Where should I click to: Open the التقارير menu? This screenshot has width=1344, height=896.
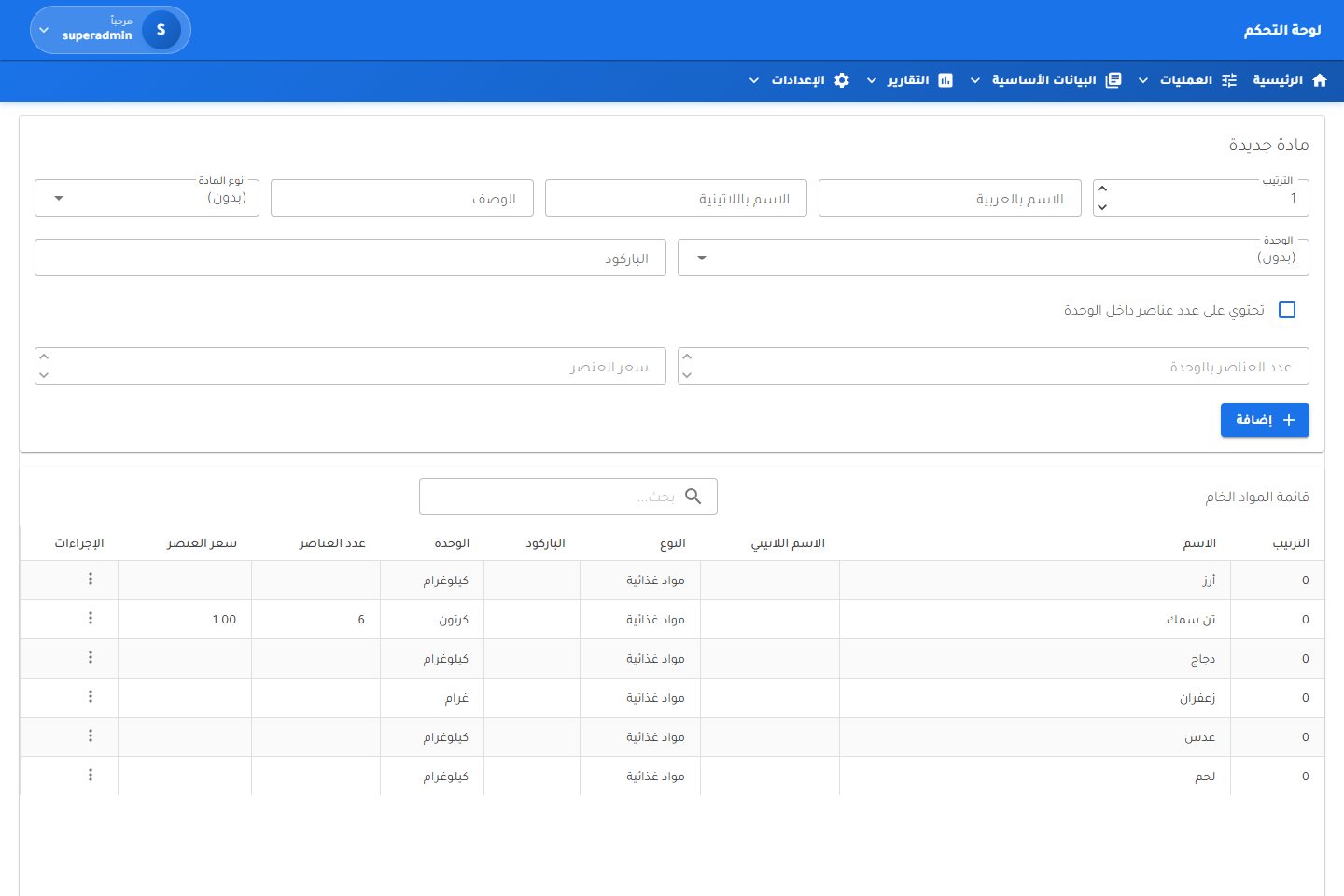click(909, 80)
